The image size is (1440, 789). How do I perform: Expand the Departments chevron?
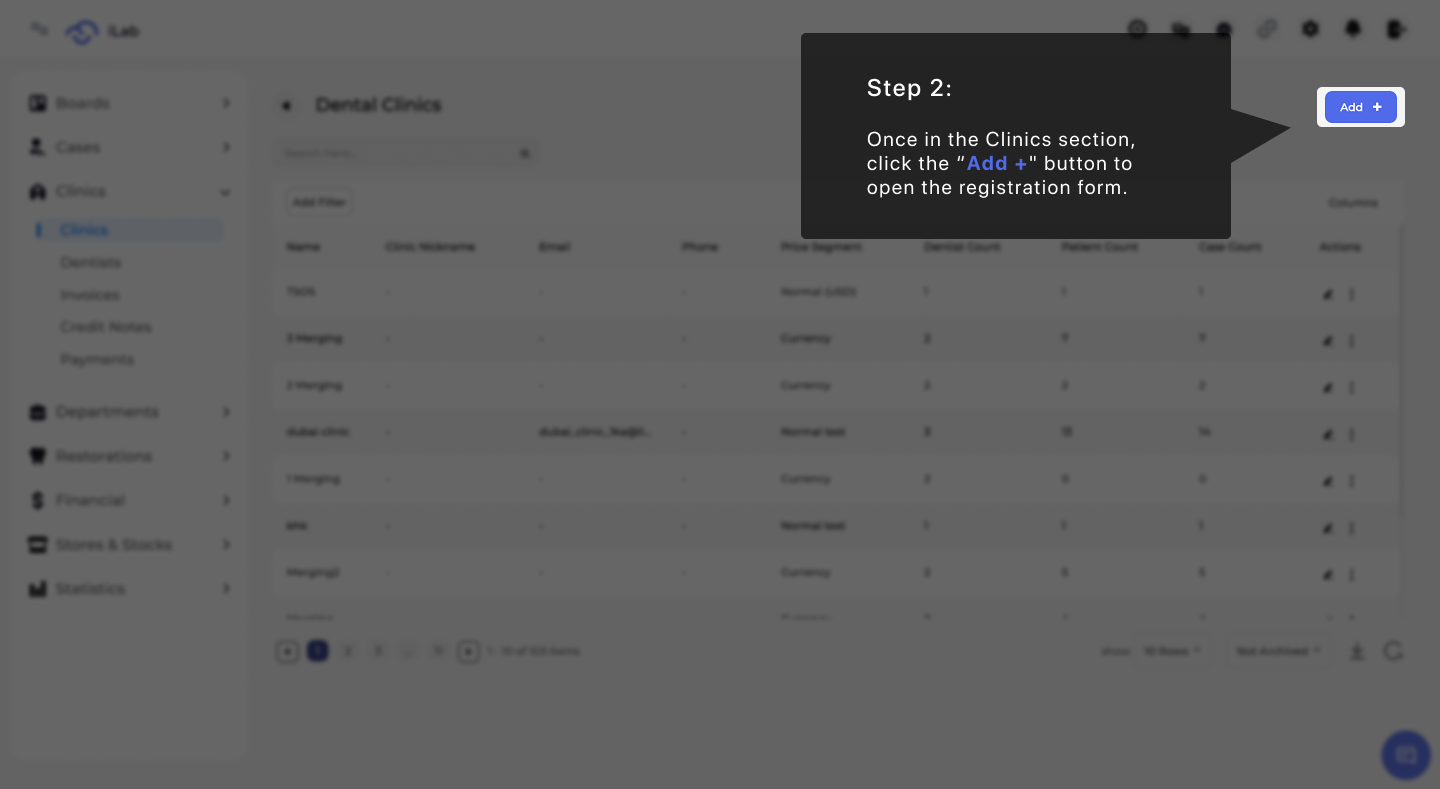[226, 412]
